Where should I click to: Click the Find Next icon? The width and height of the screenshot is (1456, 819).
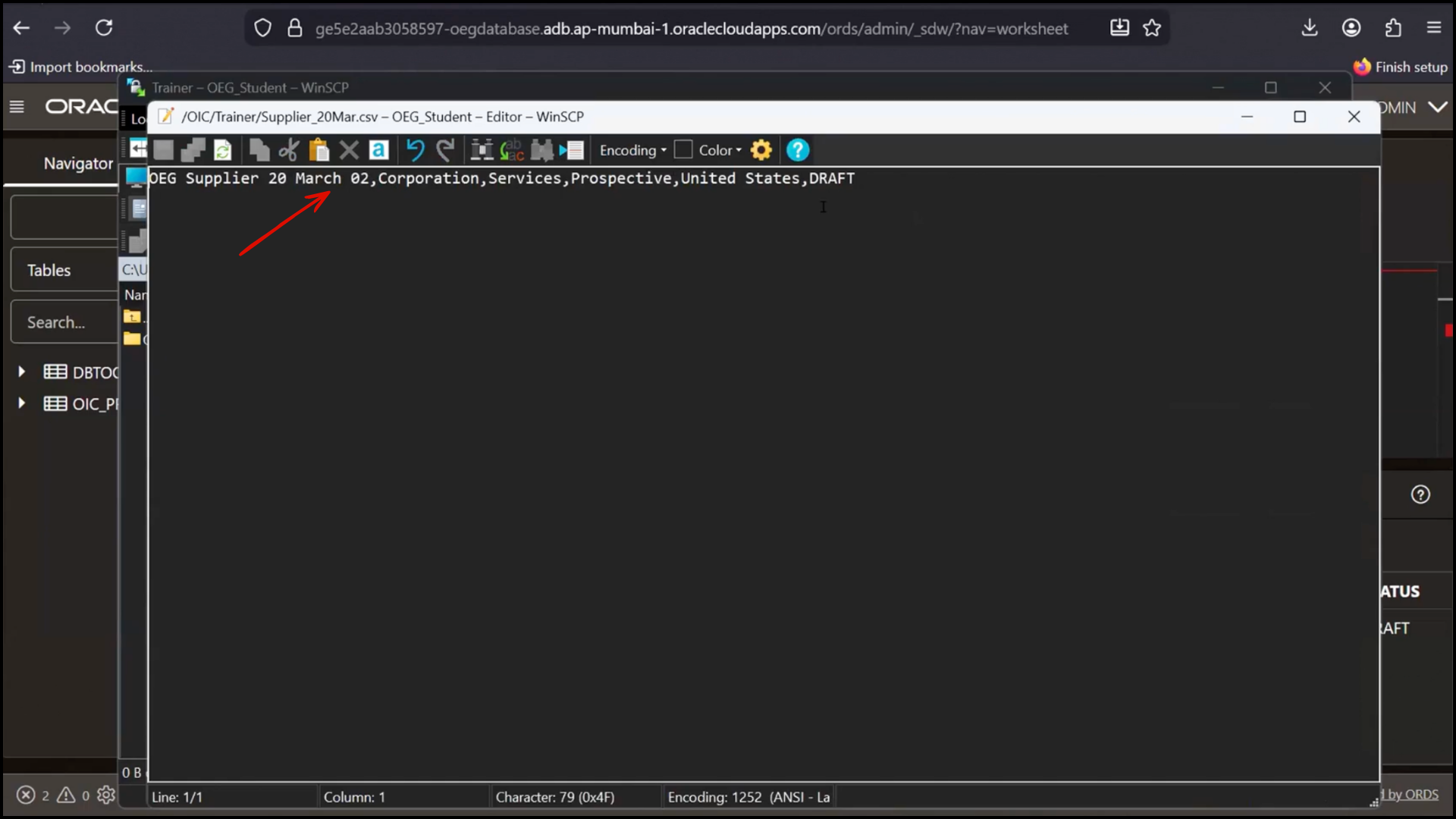click(541, 150)
